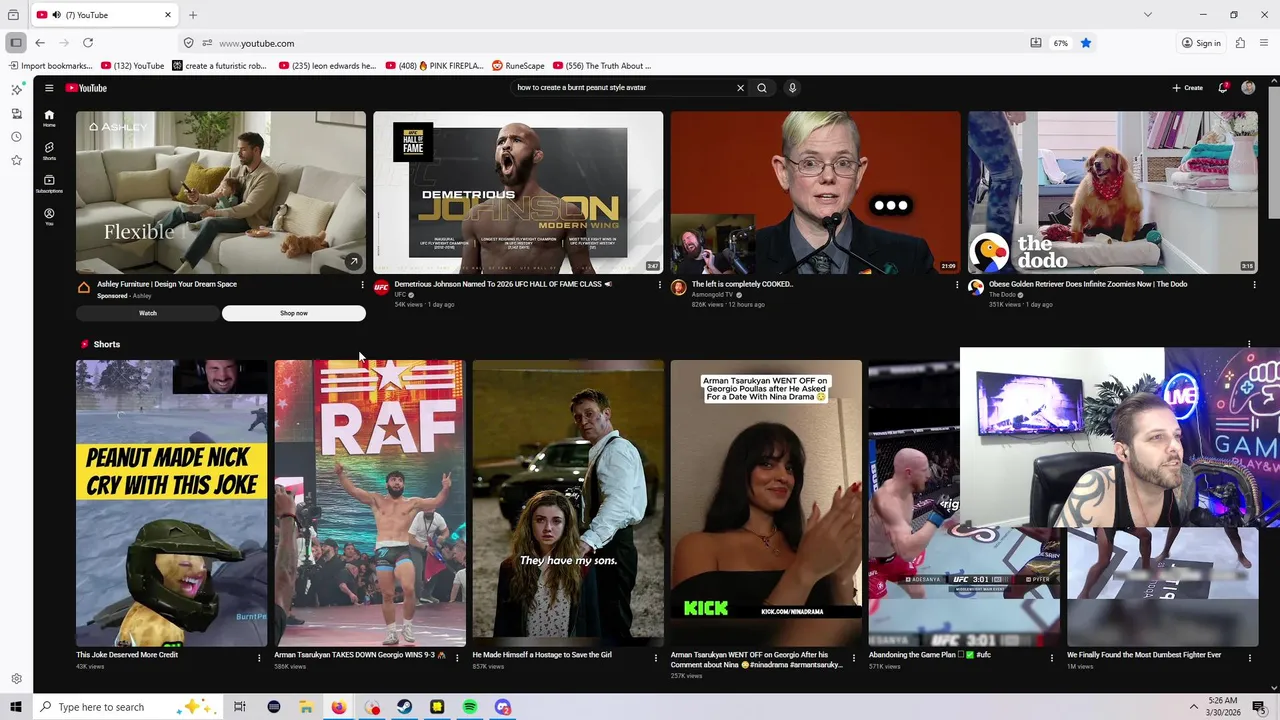The width and height of the screenshot is (1280, 720).
Task: Open YouTube notifications bell
Action: click(1222, 88)
